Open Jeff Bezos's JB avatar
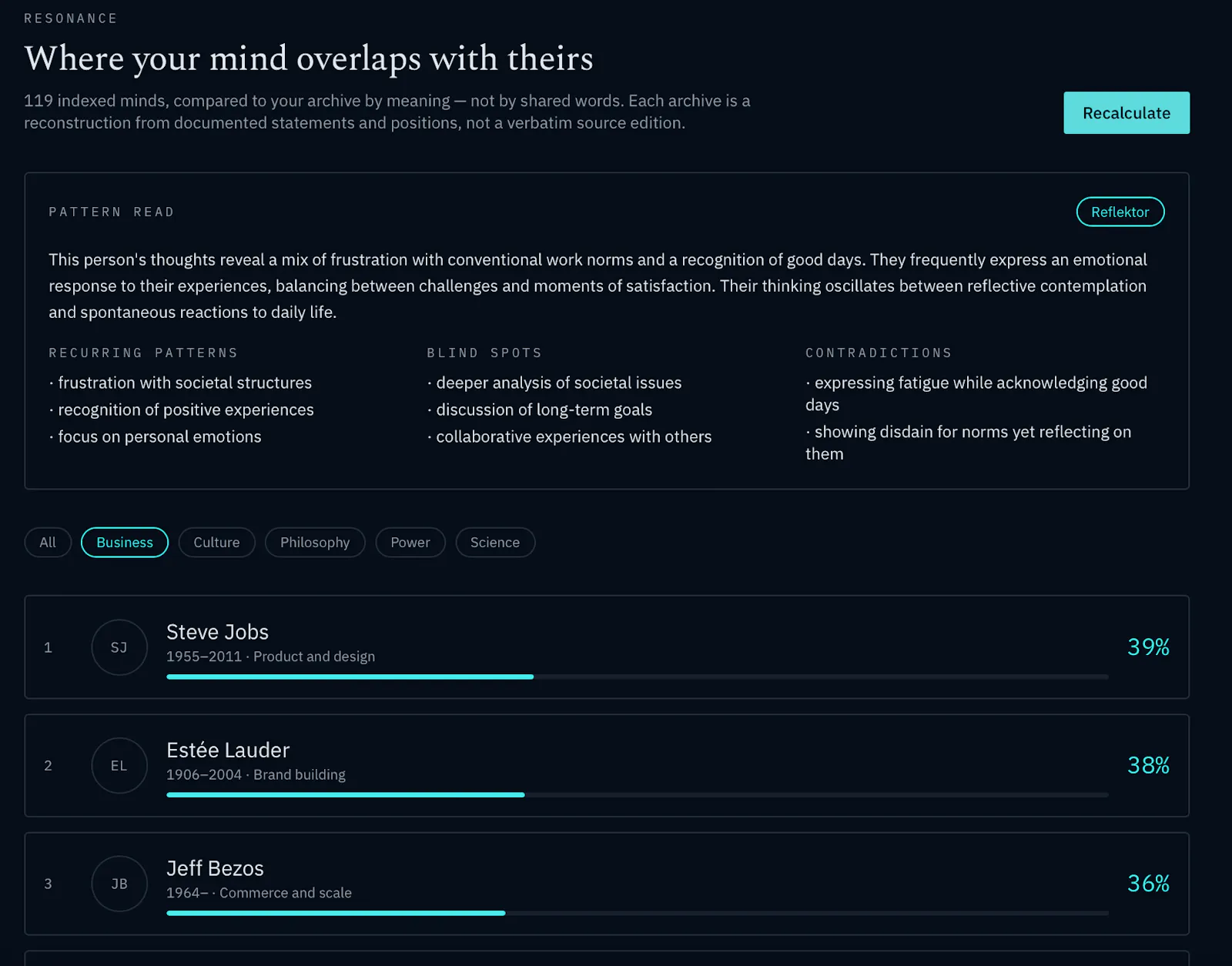The height and width of the screenshot is (966, 1232). click(119, 884)
